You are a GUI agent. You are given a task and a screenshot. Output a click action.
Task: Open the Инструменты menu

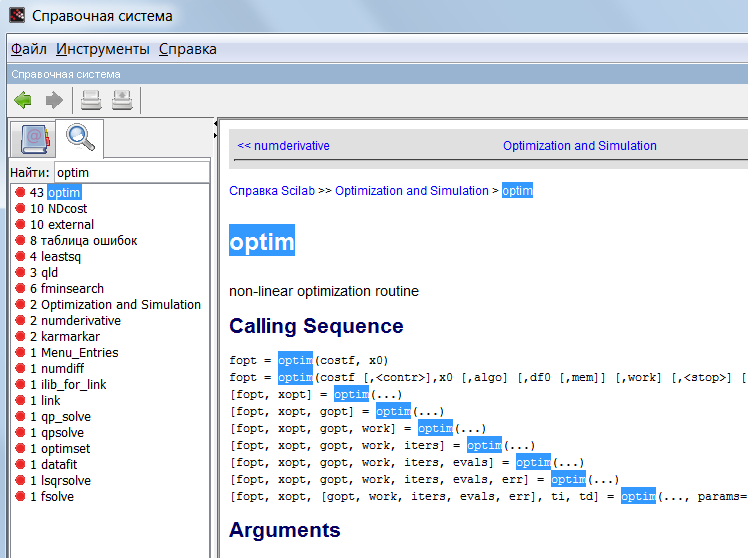[x=103, y=49]
